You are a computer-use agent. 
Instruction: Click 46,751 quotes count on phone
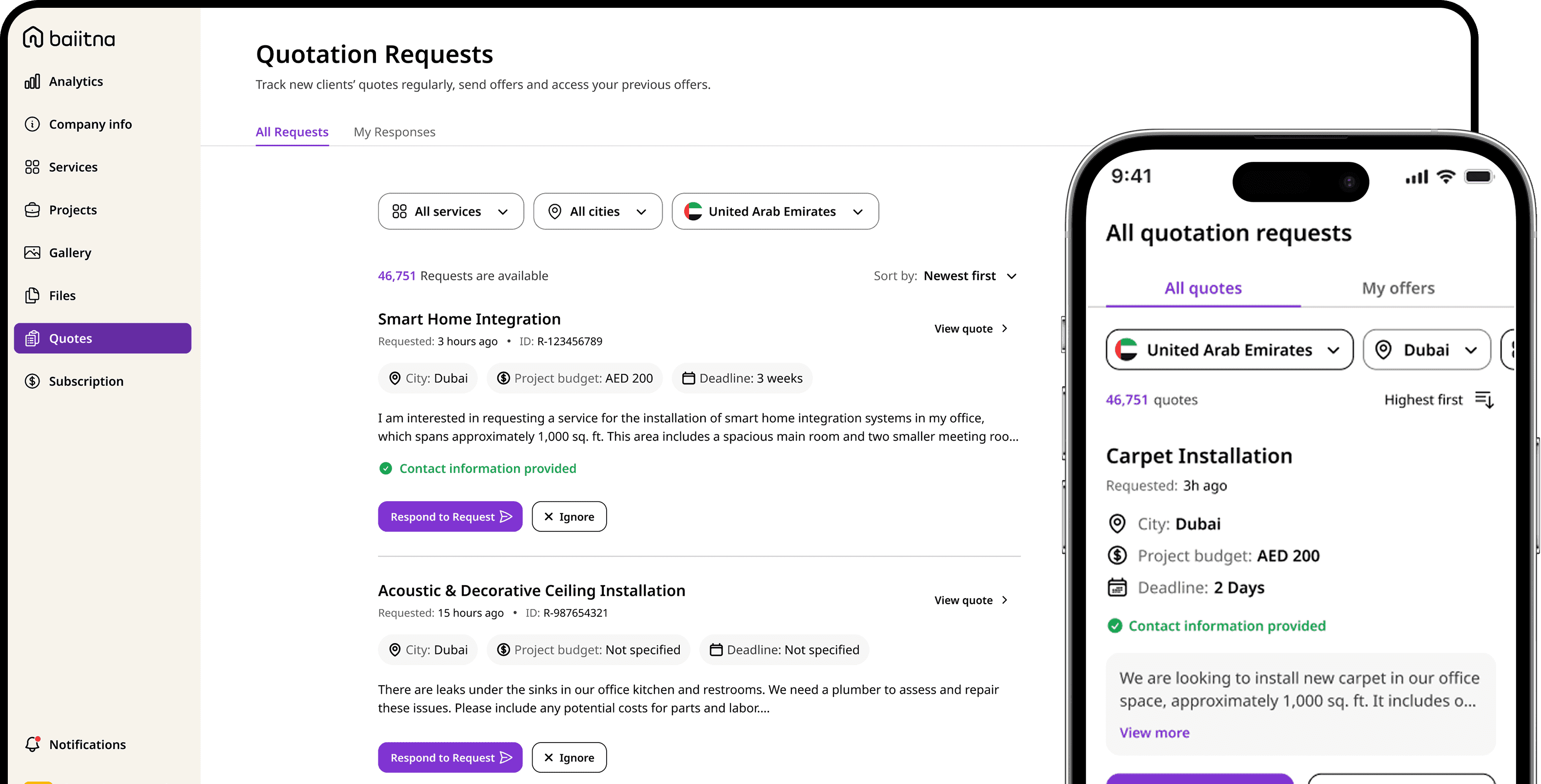[1151, 399]
